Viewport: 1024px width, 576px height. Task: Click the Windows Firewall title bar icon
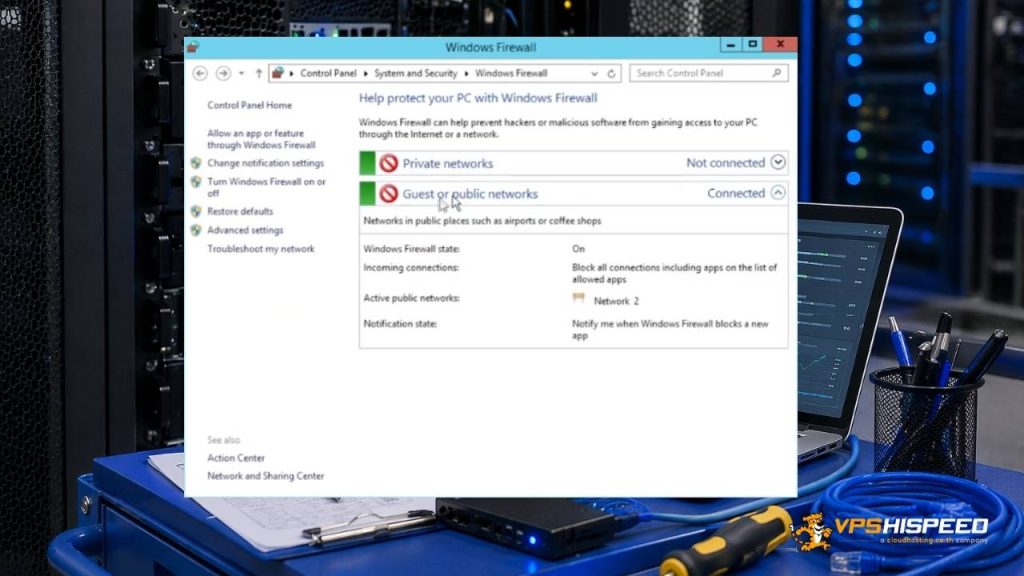click(x=193, y=47)
